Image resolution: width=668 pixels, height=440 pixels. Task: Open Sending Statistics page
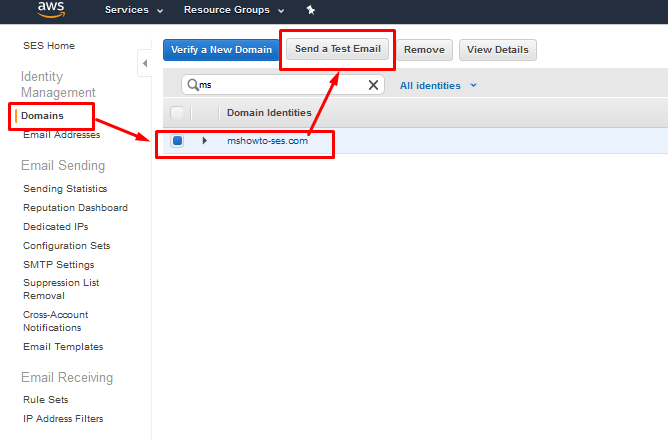click(x=65, y=189)
